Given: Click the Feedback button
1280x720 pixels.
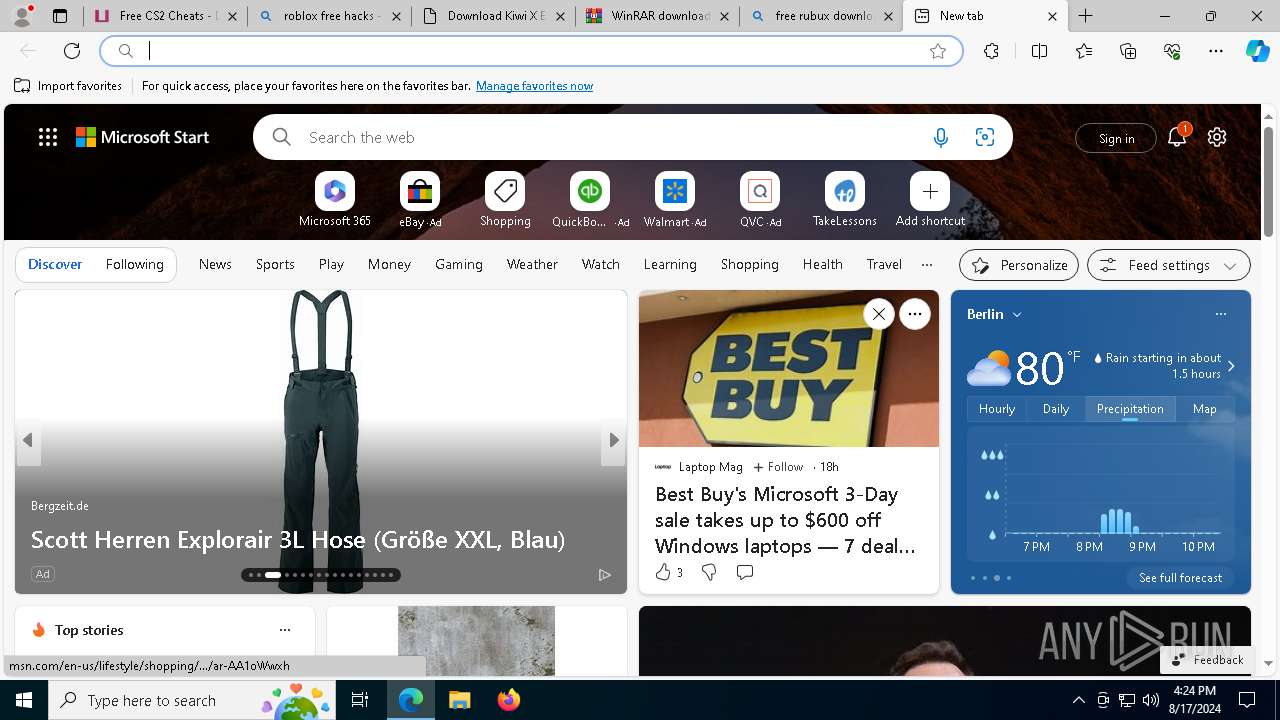Looking at the screenshot, I should [1207, 659].
